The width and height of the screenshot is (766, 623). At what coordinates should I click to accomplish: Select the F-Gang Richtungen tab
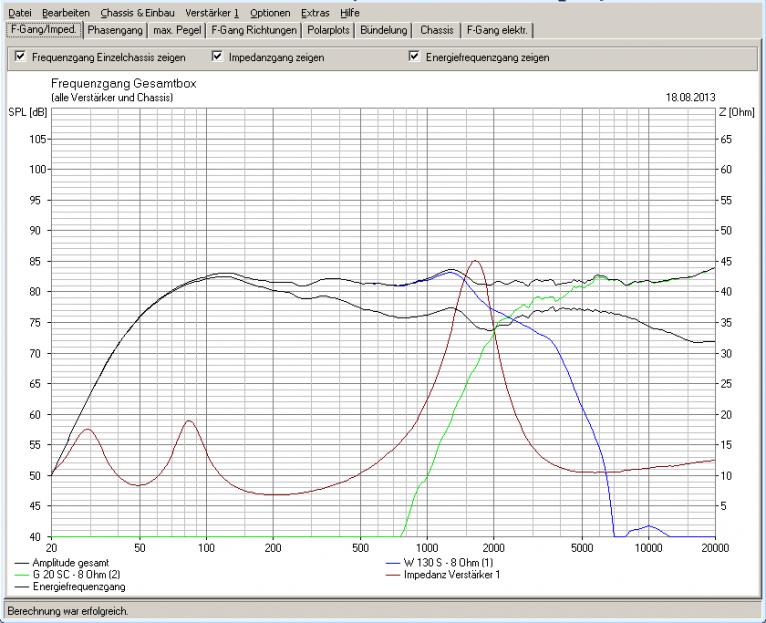(x=255, y=30)
